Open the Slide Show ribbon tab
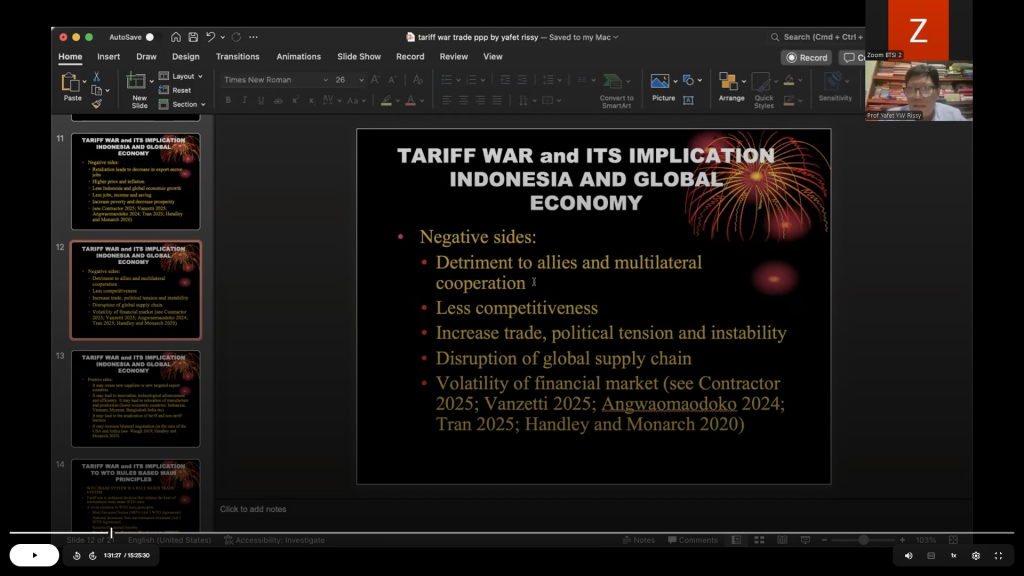 pos(358,57)
